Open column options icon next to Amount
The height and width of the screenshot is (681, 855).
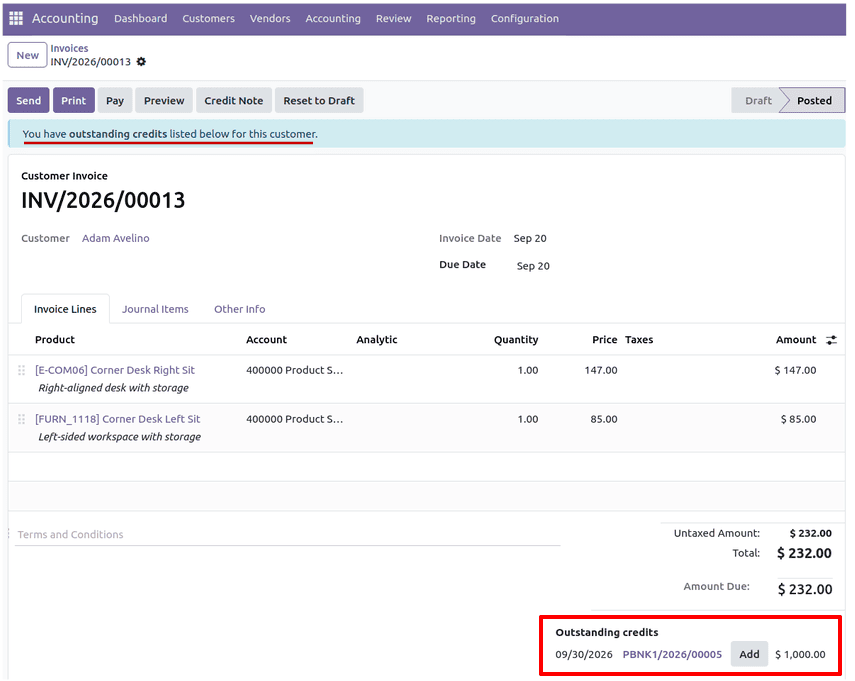(x=831, y=340)
